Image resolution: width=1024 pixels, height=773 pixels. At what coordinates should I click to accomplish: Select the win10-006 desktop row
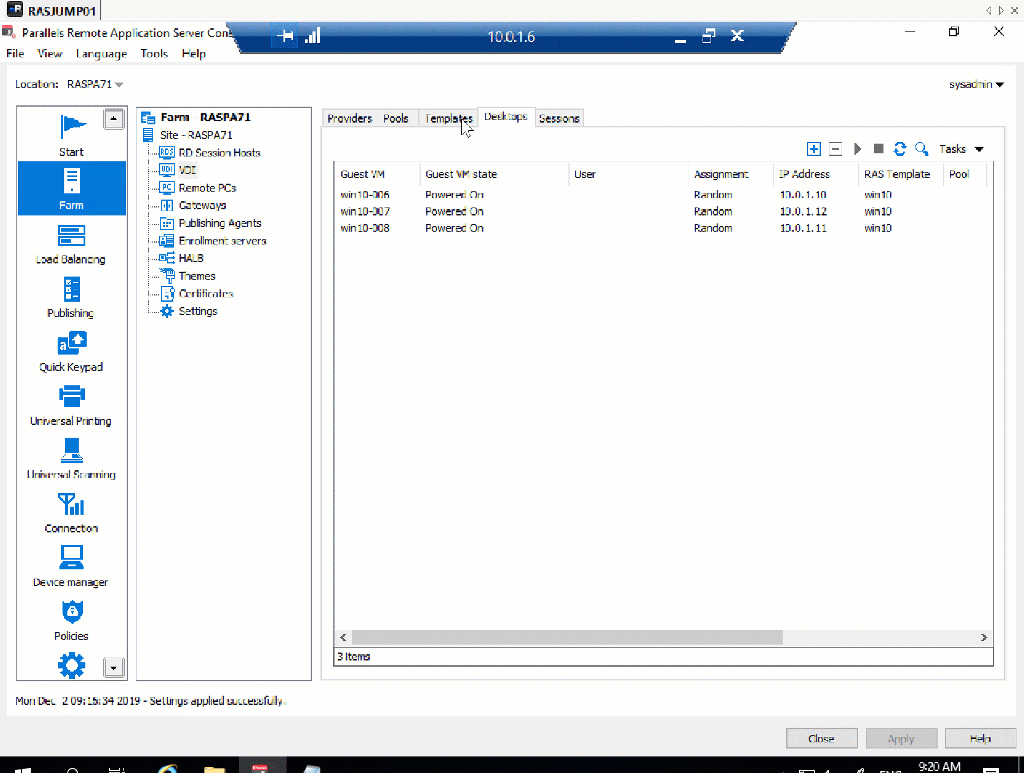[x=663, y=195]
